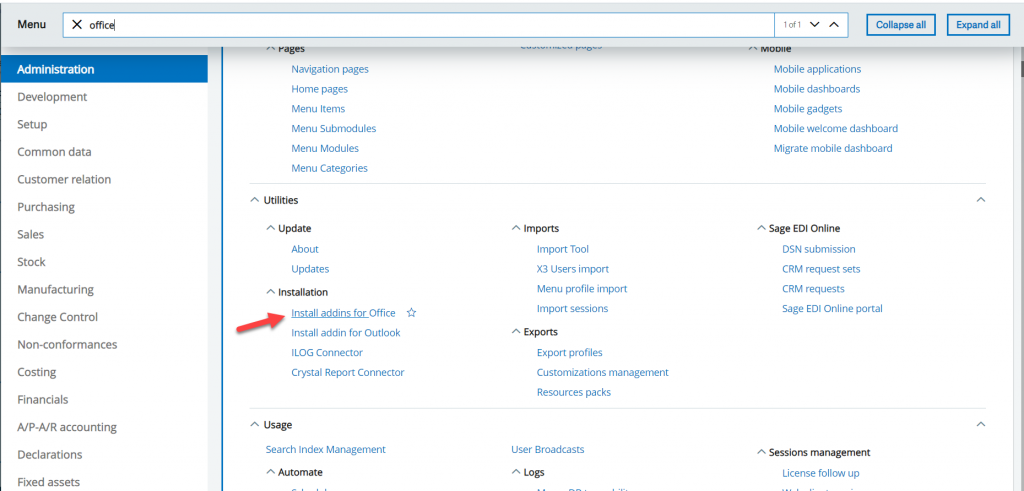Open the X3 Users import link
1024x491 pixels.
pos(573,268)
